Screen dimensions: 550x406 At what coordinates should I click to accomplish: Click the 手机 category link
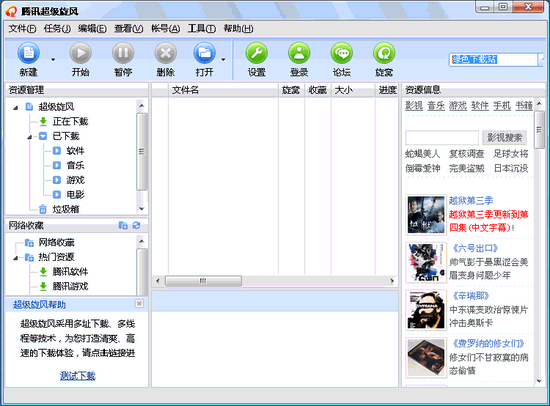[x=502, y=105]
